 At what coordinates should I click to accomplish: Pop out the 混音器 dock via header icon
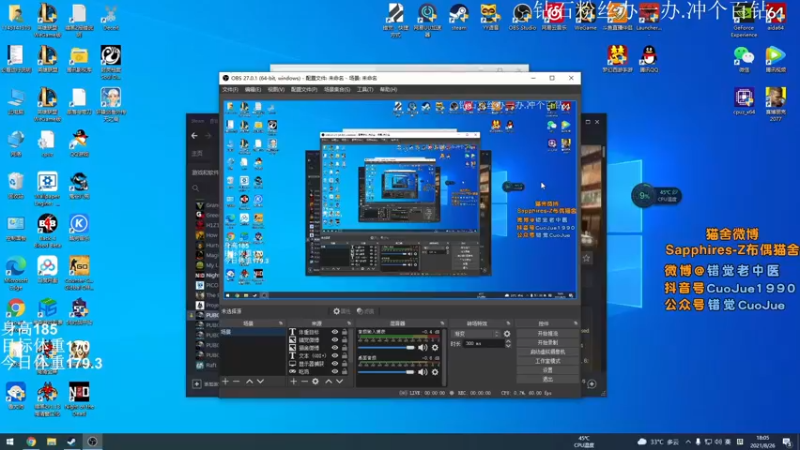coord(442,323)
